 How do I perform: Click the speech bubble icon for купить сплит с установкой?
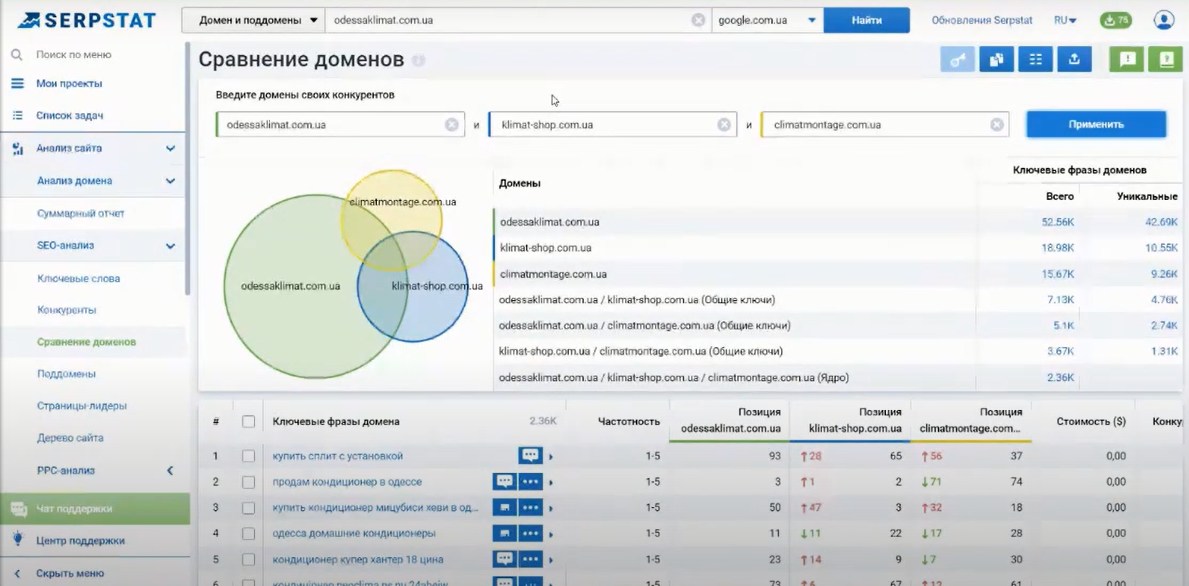pyautogui.click(x=530, y=456)
